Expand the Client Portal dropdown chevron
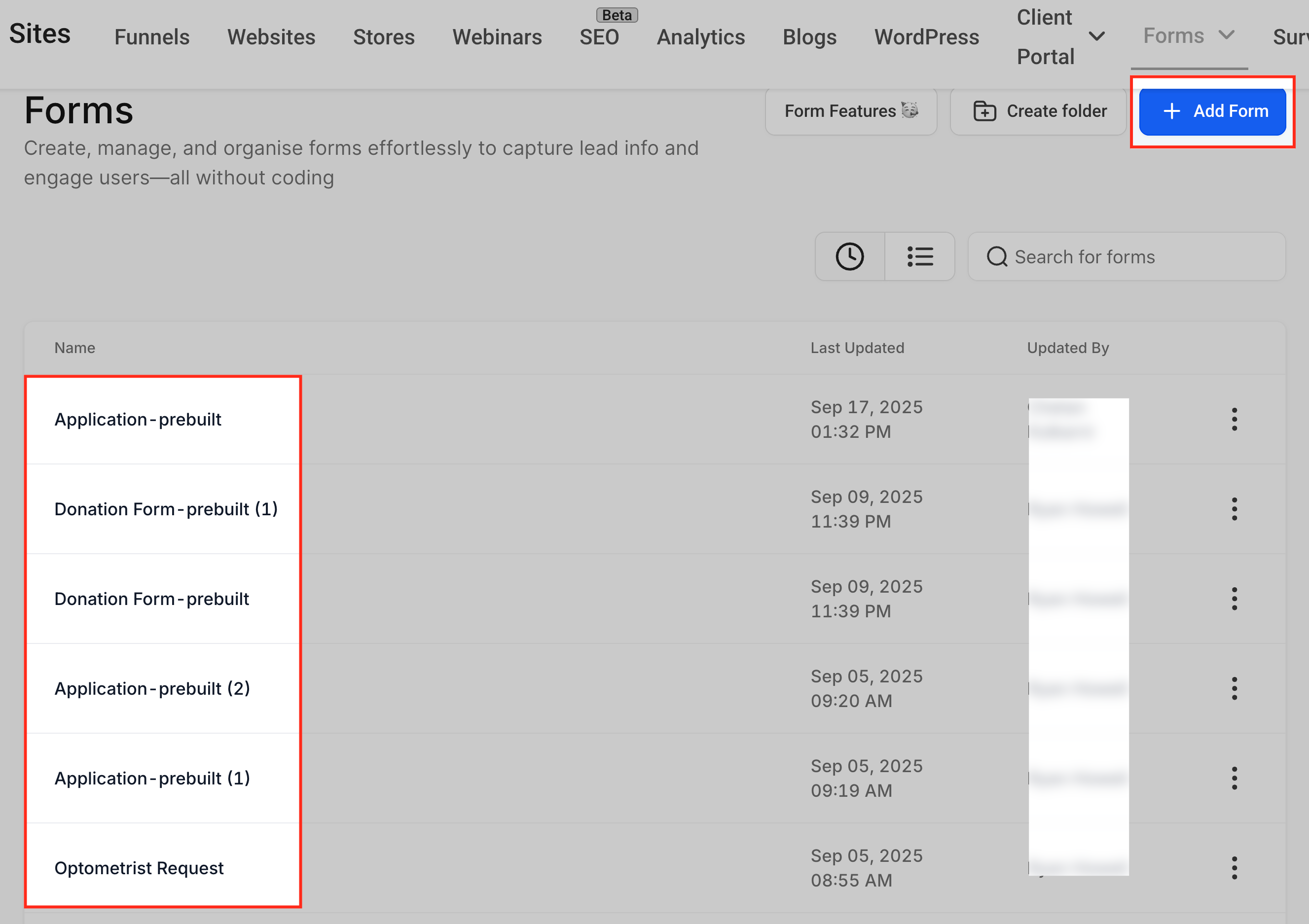The image size is (1309, 924). [x=1096, y=37]
